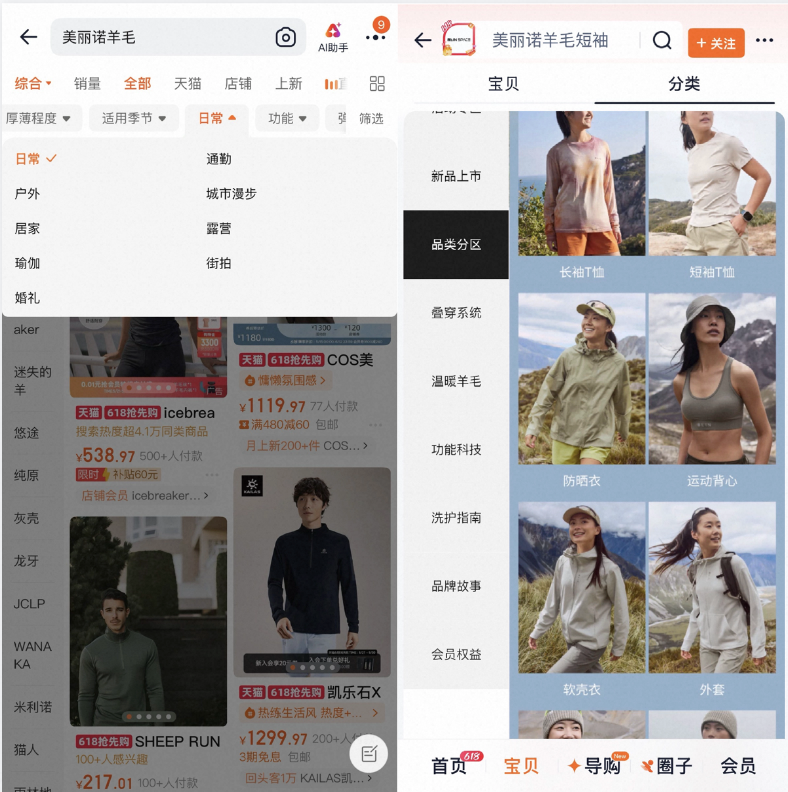Image resolution: width=788 pixels, height=792 pixels.
Task: Select the 通勤 scene option
Action: coord(219,159)
